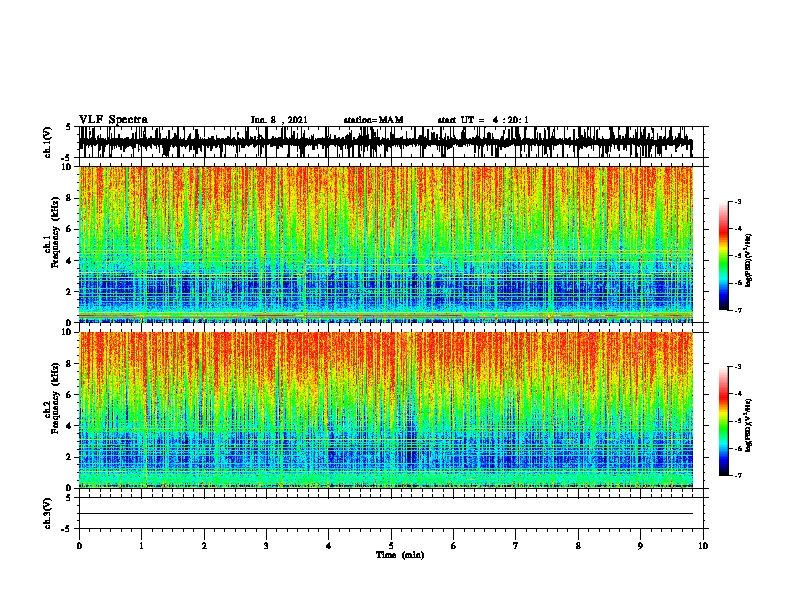The height and width of the screenshot is (612, 792).
Task: Click the "Time (min)" axis label
Action: (400, 555)
